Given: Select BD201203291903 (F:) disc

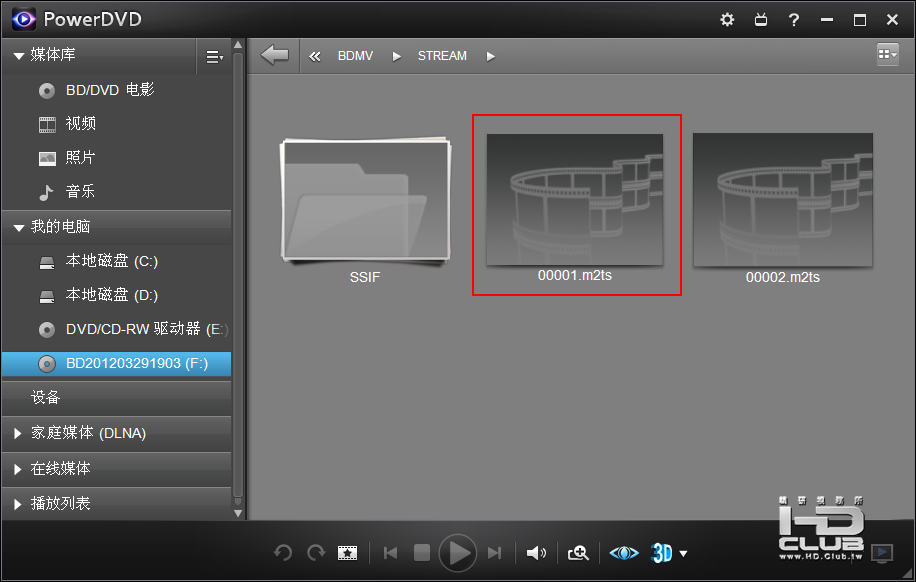Looking at the screenshot, I should (x=116, y=363).
